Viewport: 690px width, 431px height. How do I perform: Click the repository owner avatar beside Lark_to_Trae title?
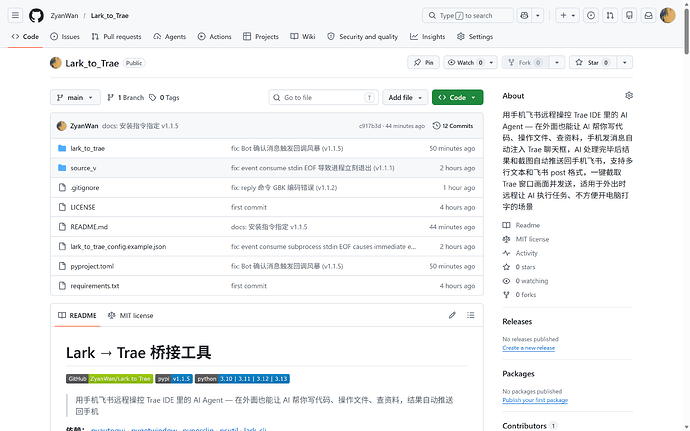[56, 63]
